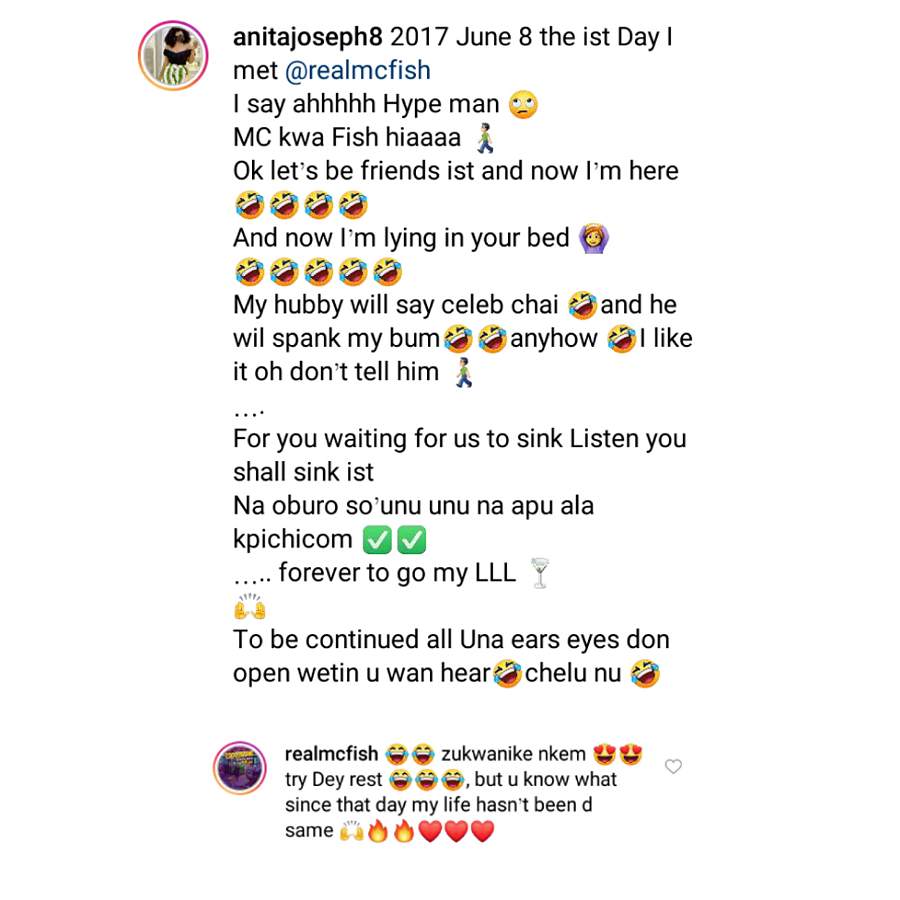Click the last red heart emoji in comment

pos(482,831)
